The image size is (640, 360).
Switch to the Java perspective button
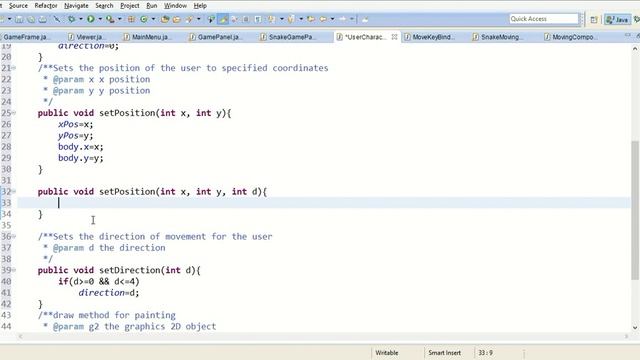click(x=618, y=19)
